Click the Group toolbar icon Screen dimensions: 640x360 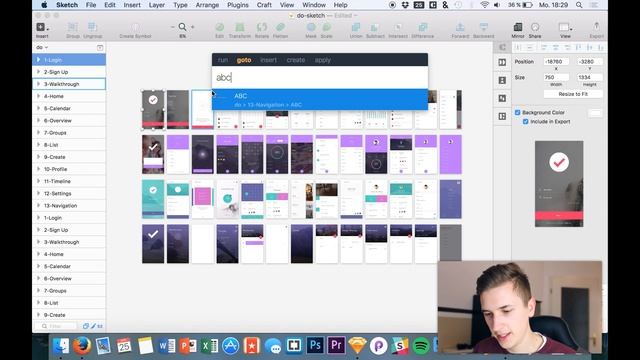click(73, 27)
